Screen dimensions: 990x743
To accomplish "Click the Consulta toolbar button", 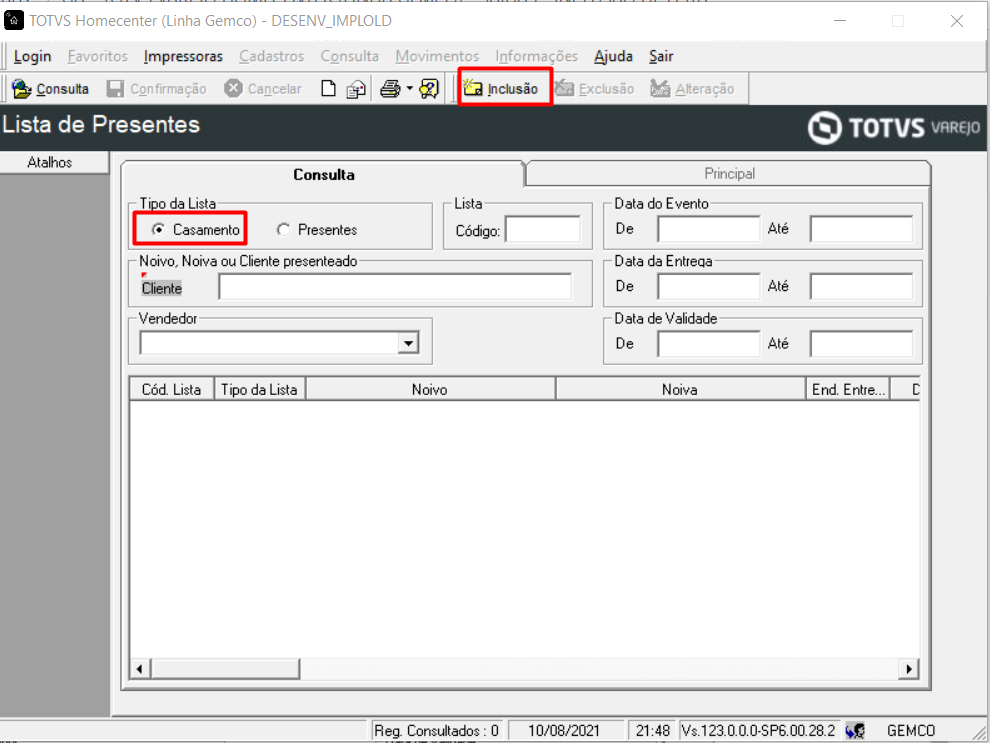I will pyautogui.click(x=51, y=89).
